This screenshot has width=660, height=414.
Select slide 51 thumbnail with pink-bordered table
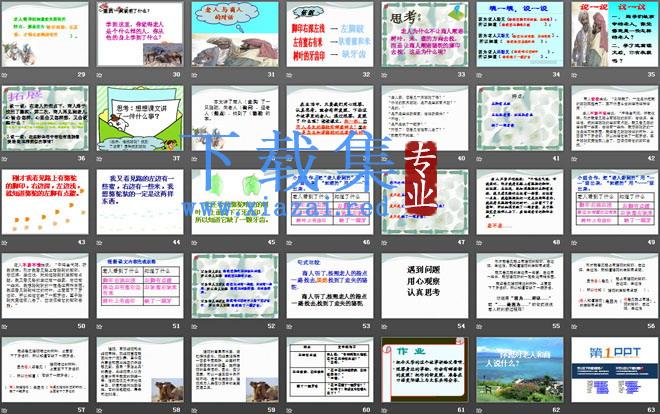[x=140, y=286]
